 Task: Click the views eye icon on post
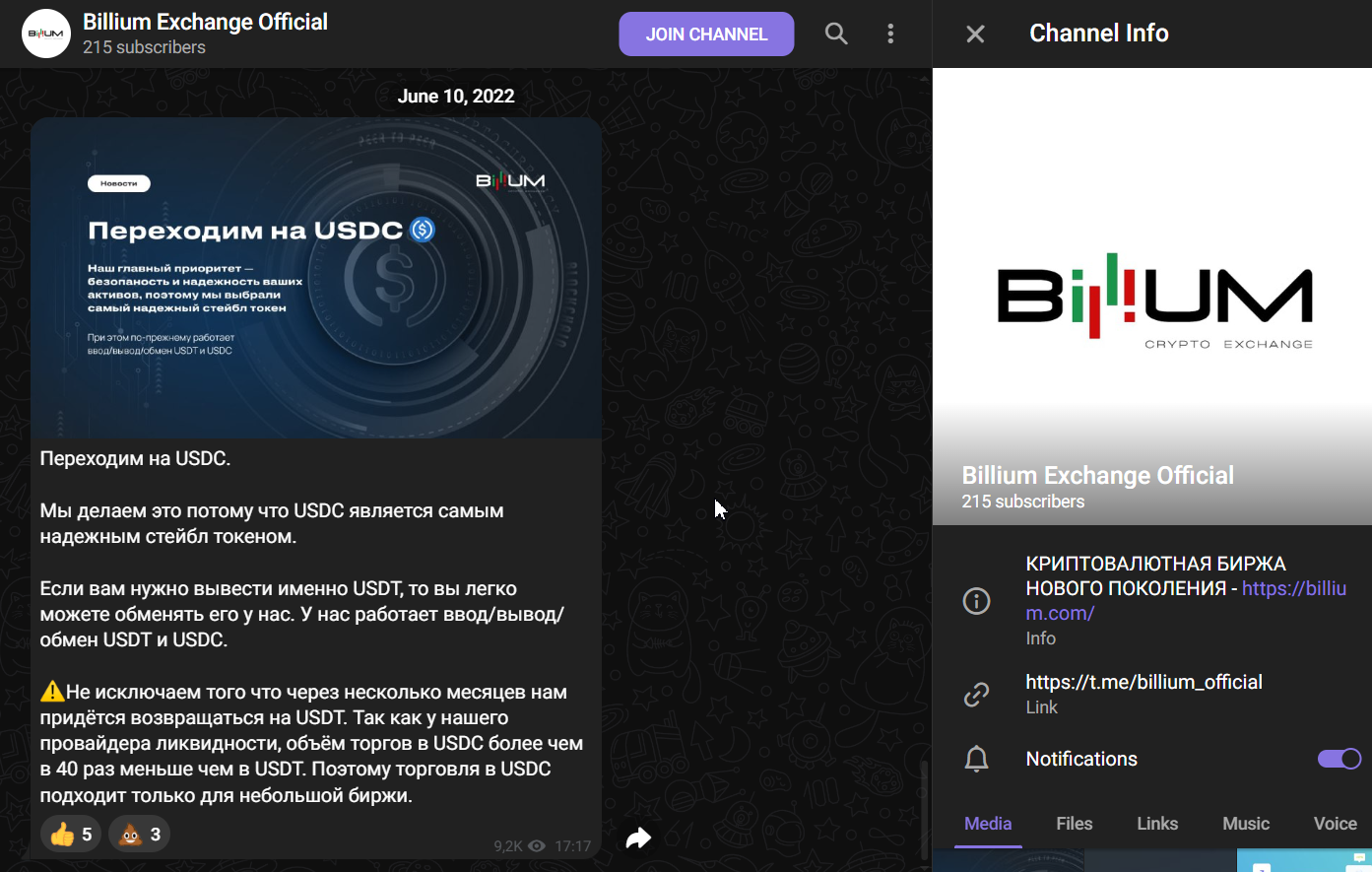[x=537, y=846]
